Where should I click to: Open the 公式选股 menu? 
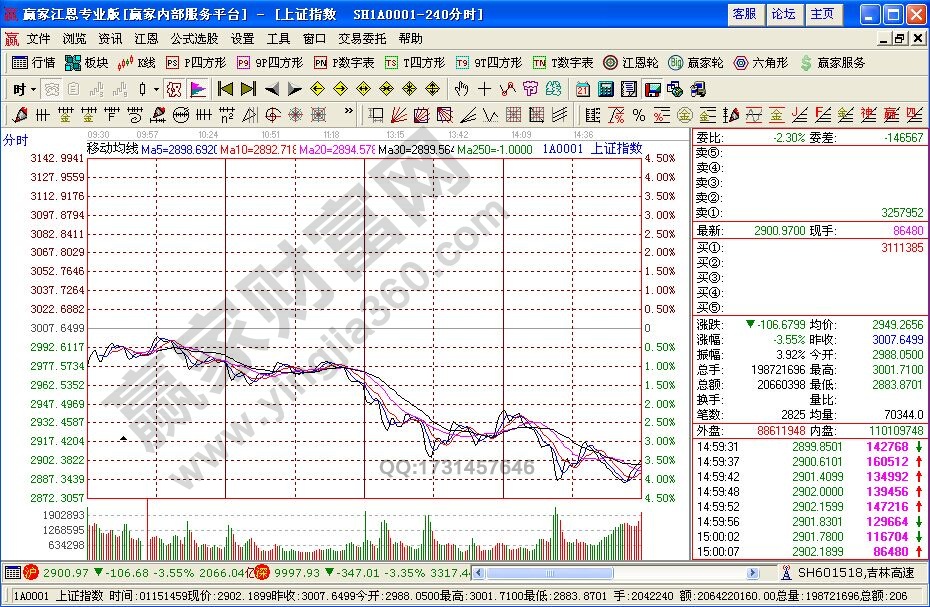tap(194, 39)
